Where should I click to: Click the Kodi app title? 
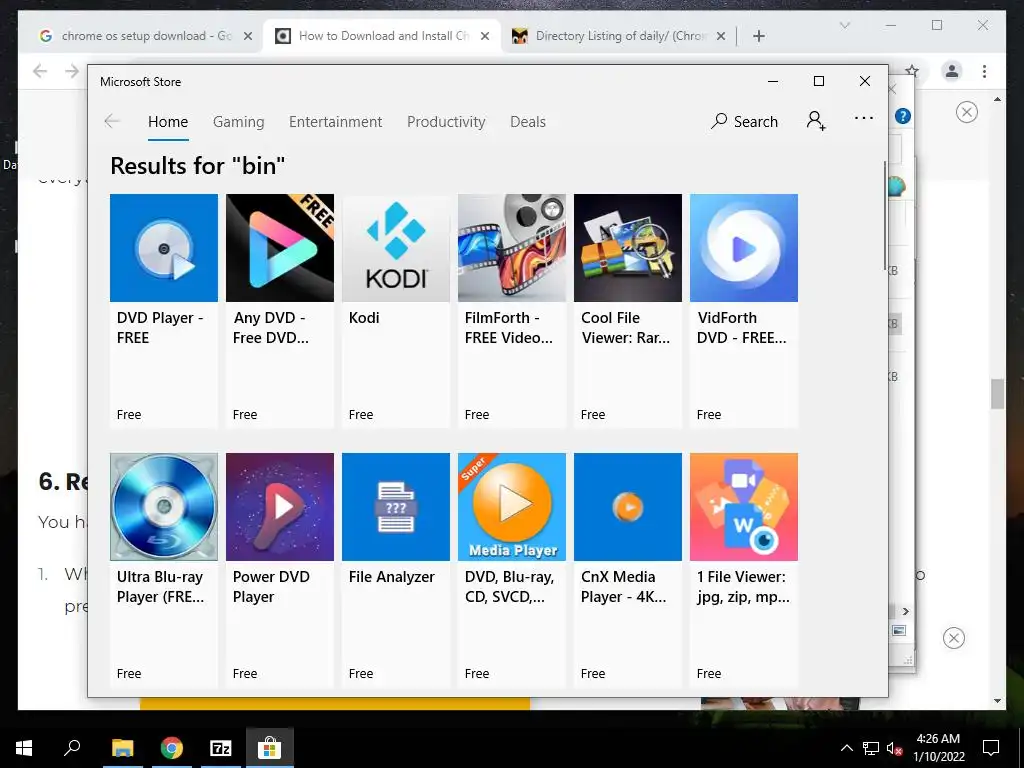(x=364, y=318)
